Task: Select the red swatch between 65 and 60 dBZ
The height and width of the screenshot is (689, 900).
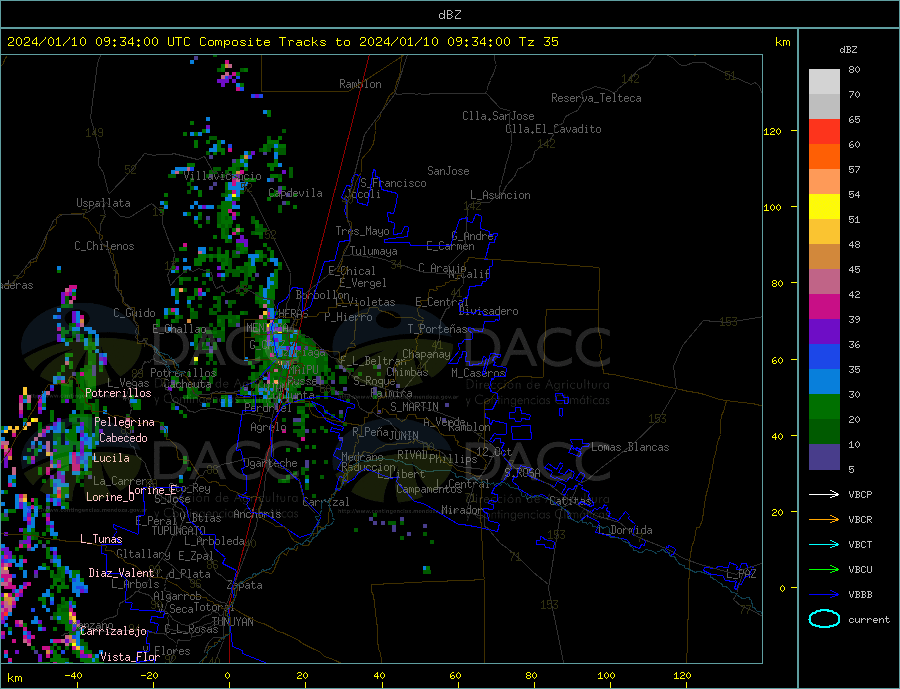Action: [x=824, y=131]
